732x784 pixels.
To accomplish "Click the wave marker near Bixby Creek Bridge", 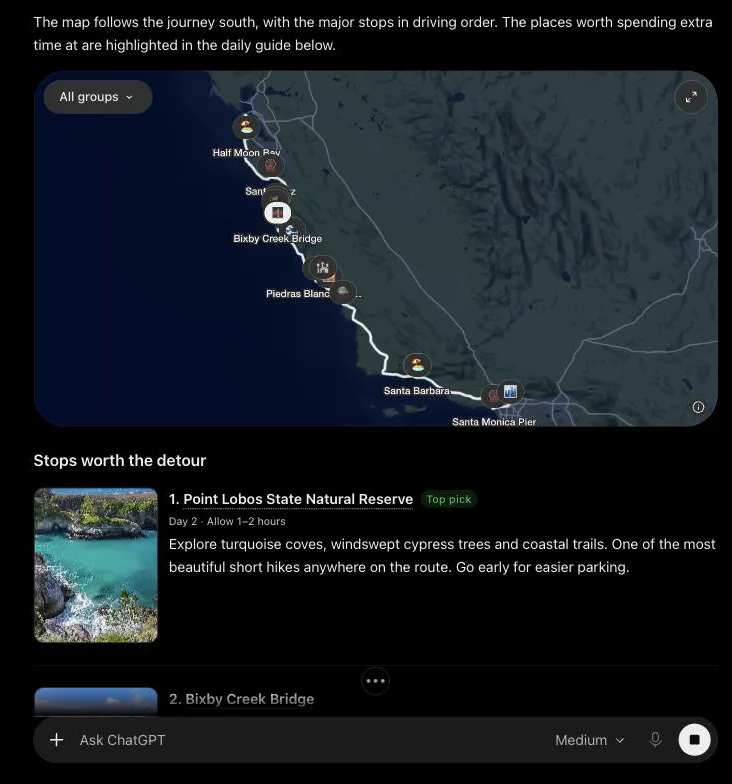I will tap(294, 229).
